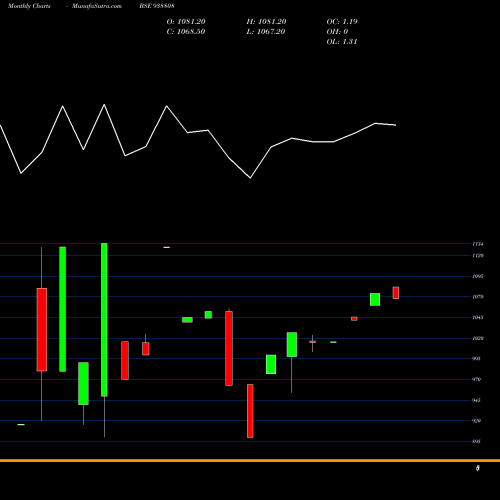Select the 'C: 1068.50' close value
500x500 pixels.
coord(186,32)
